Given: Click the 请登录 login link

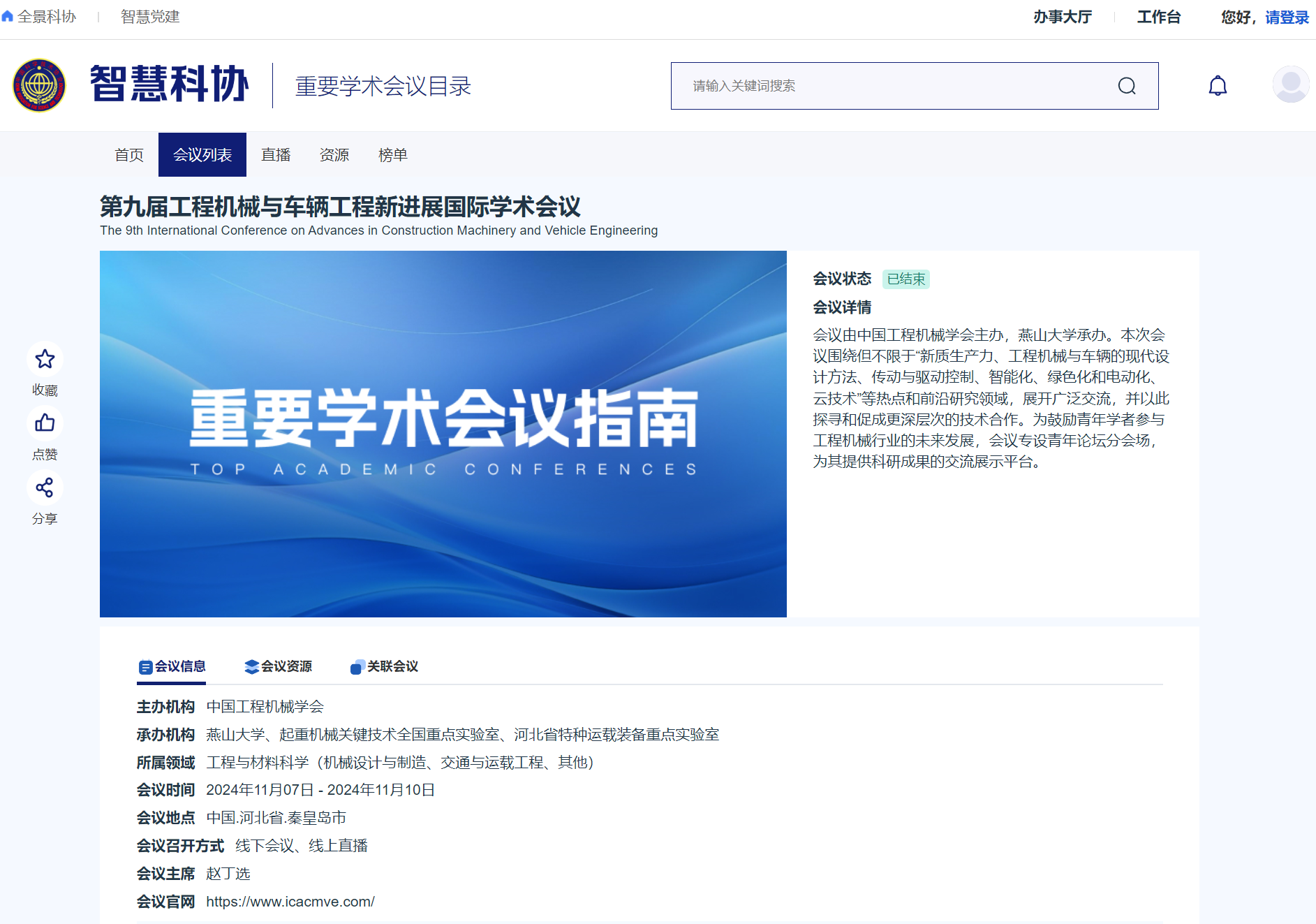Looking at the screenshot, I should coord(1287,17).
